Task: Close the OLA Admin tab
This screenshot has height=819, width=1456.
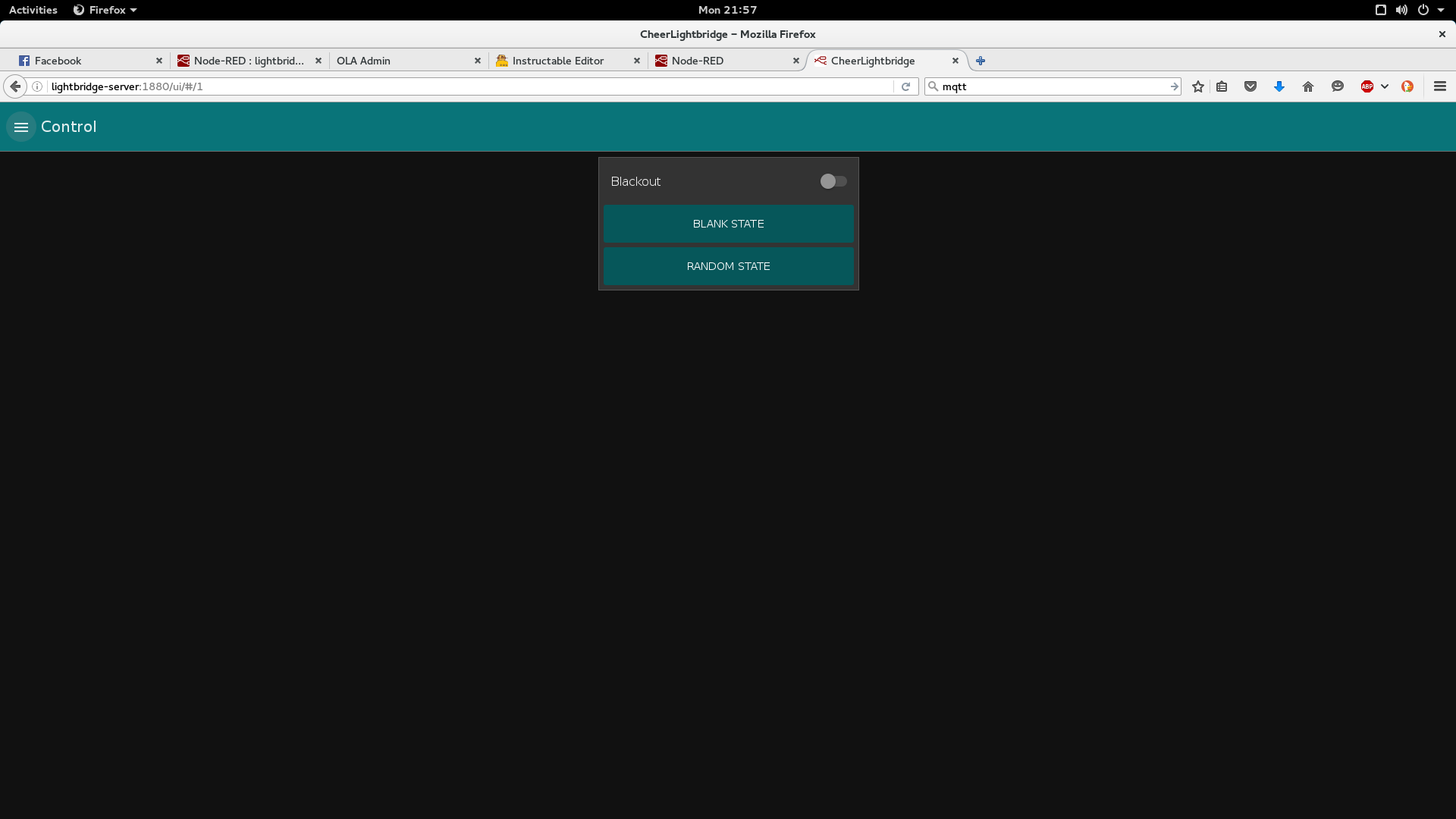Action: tap(478, 61)
